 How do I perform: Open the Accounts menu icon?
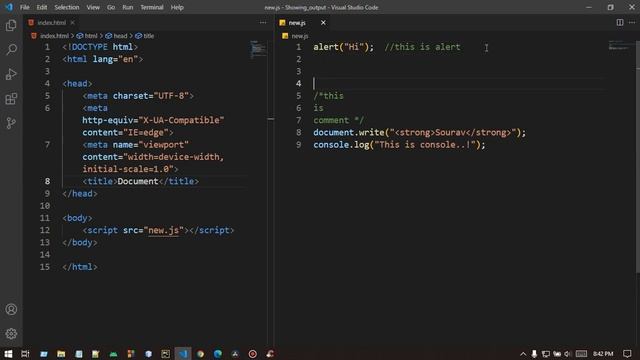click(11, 309)
